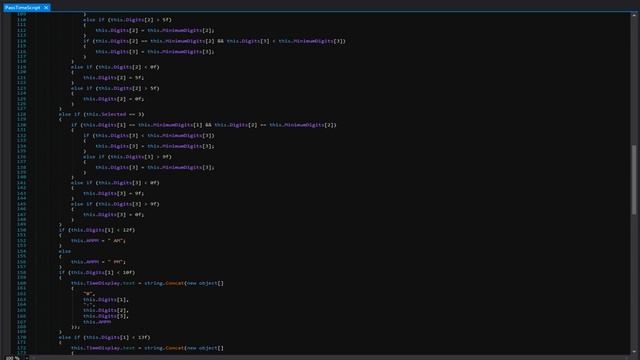
Task: Click the line "this.Digits[2] = 5f;"
Action: 114,78
